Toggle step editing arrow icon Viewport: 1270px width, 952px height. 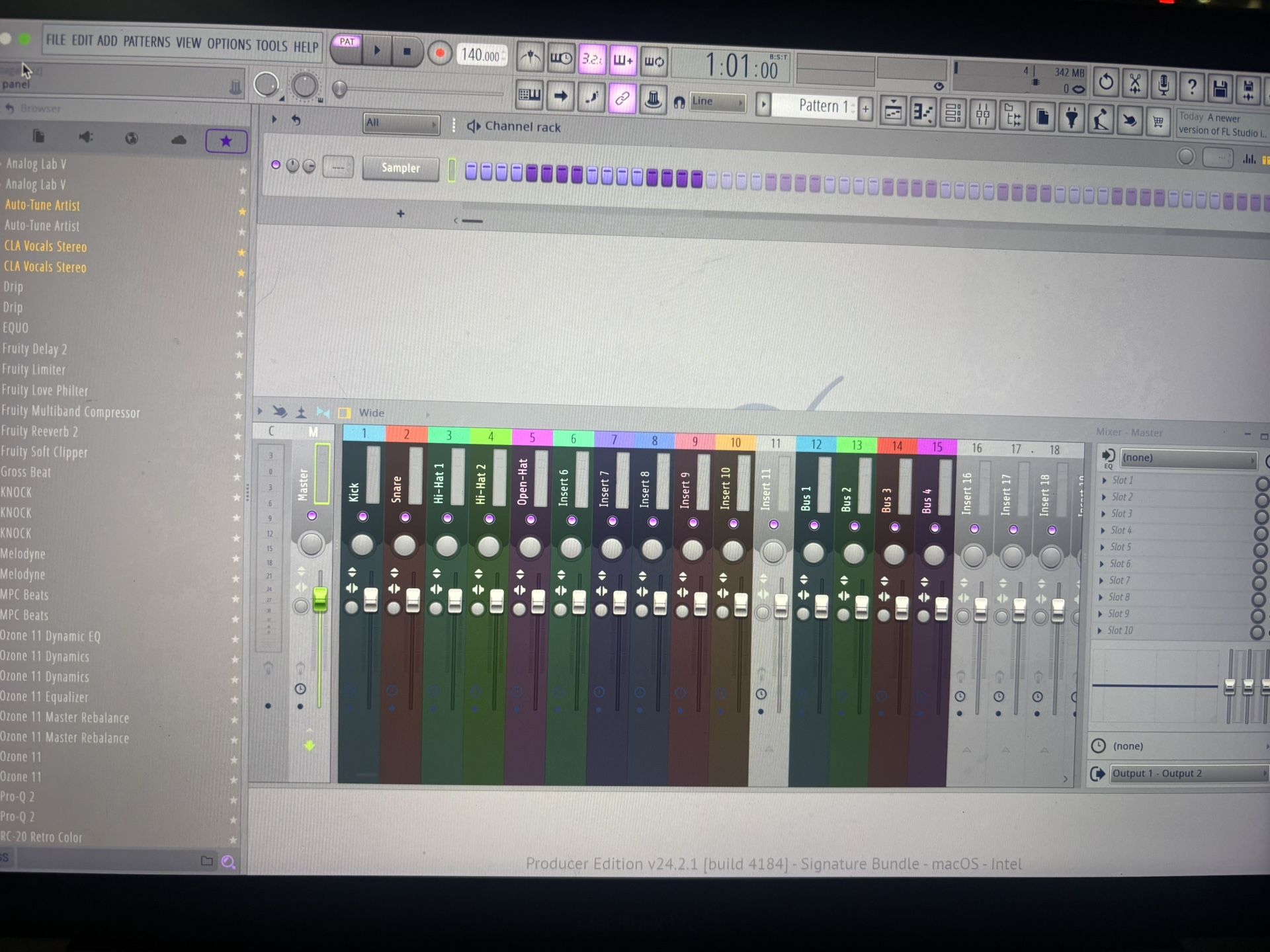(x=560, y=97)
